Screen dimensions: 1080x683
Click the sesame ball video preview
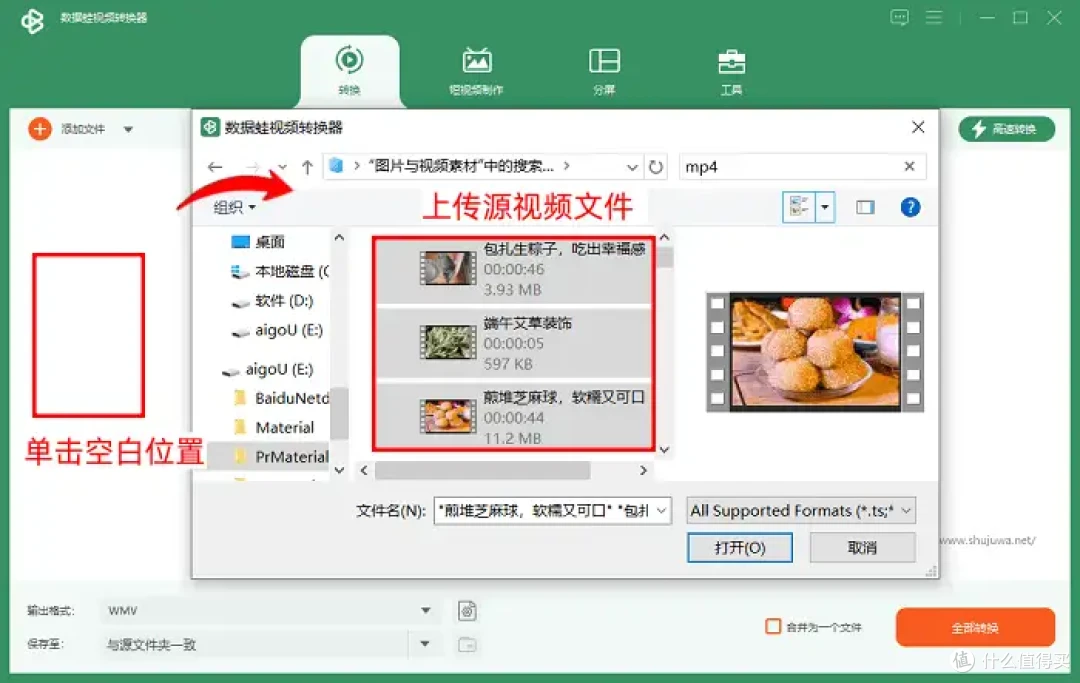(815, 352)
